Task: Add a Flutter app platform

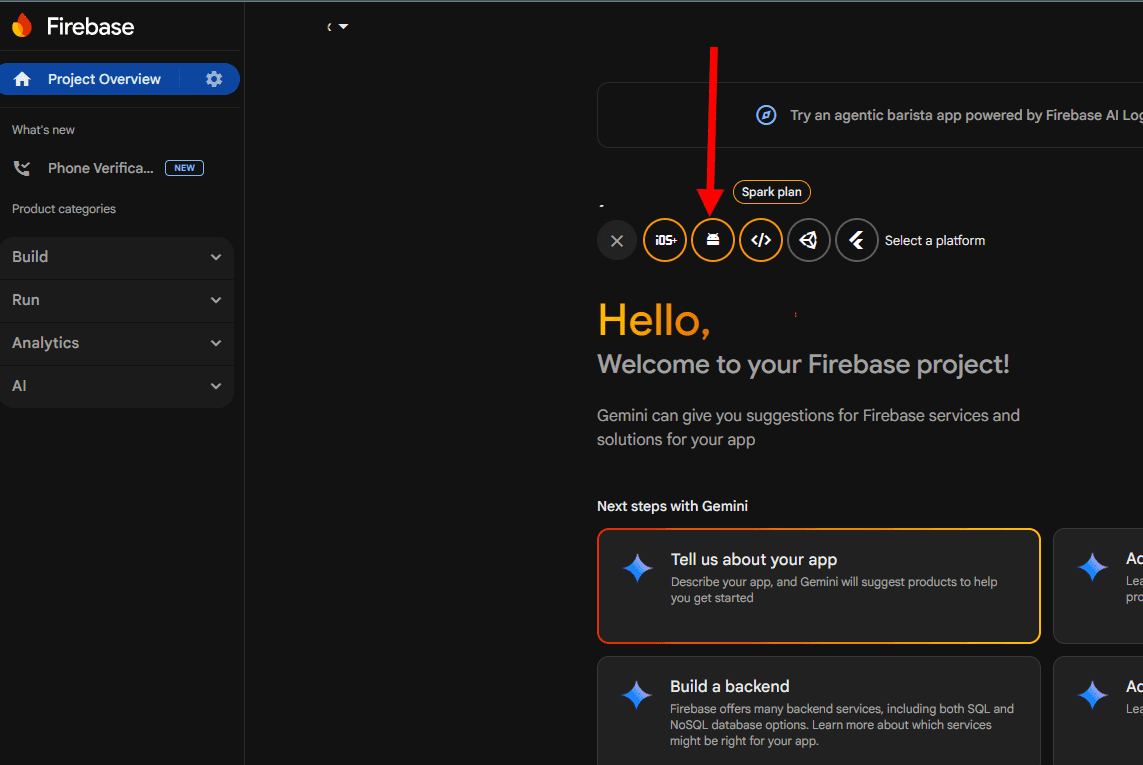Action: pyautogui.click(x=857, y=240)
